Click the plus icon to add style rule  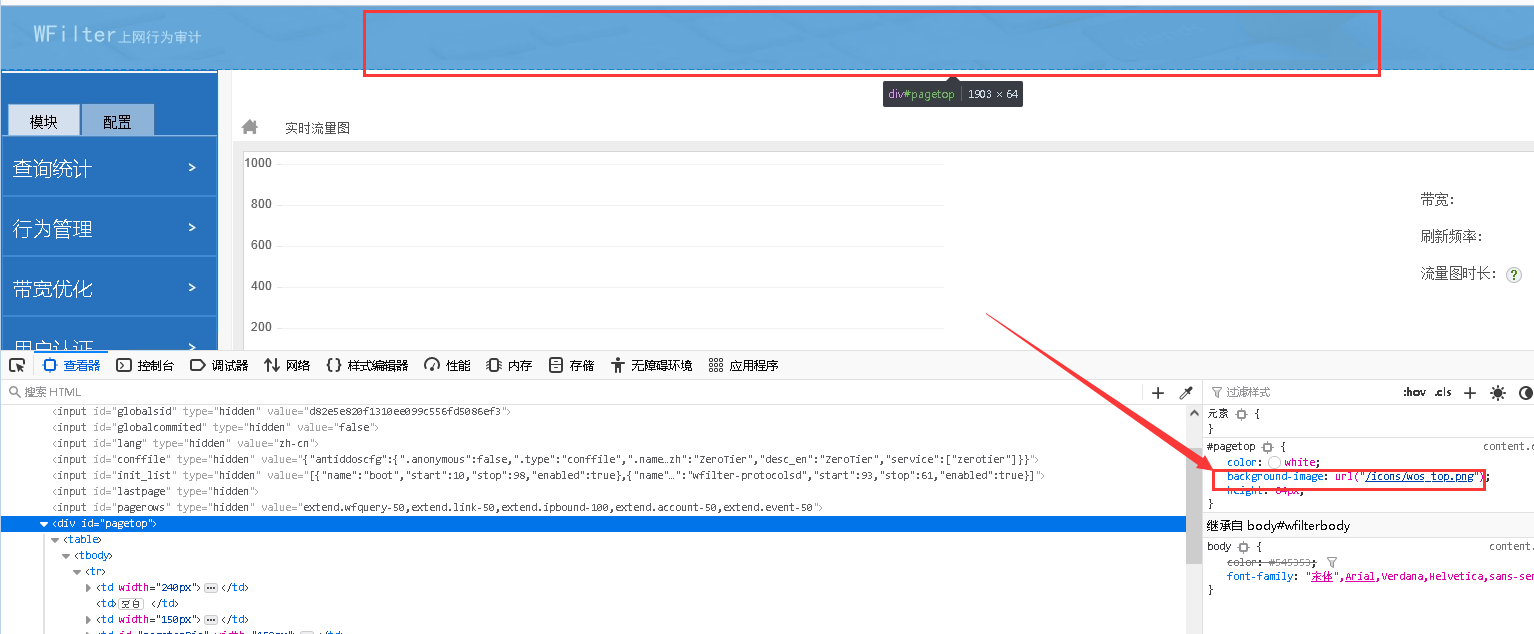point(1470,393)
